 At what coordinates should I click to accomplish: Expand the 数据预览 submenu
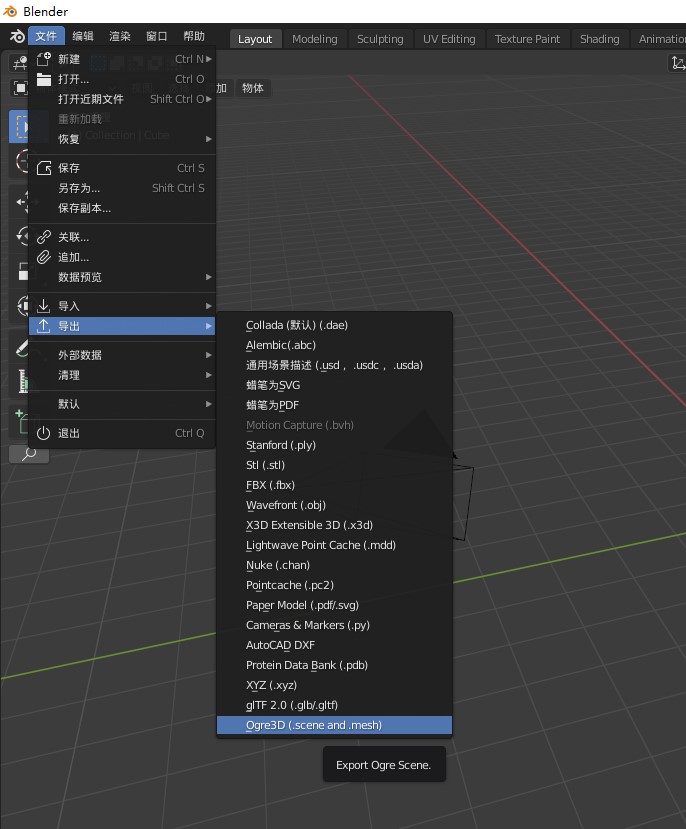pos(122,277)
